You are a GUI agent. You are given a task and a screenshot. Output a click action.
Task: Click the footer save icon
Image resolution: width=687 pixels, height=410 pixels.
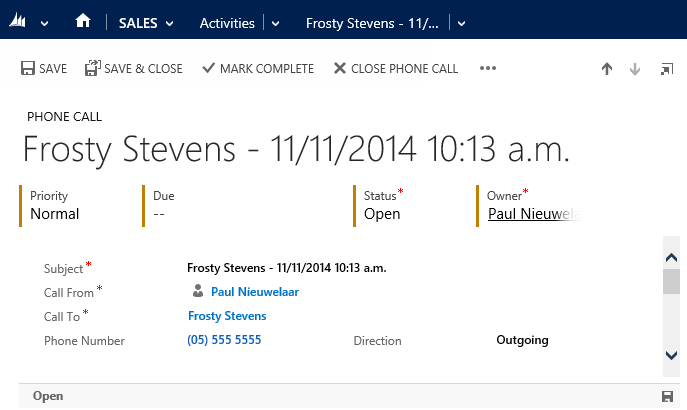(667, 396)
